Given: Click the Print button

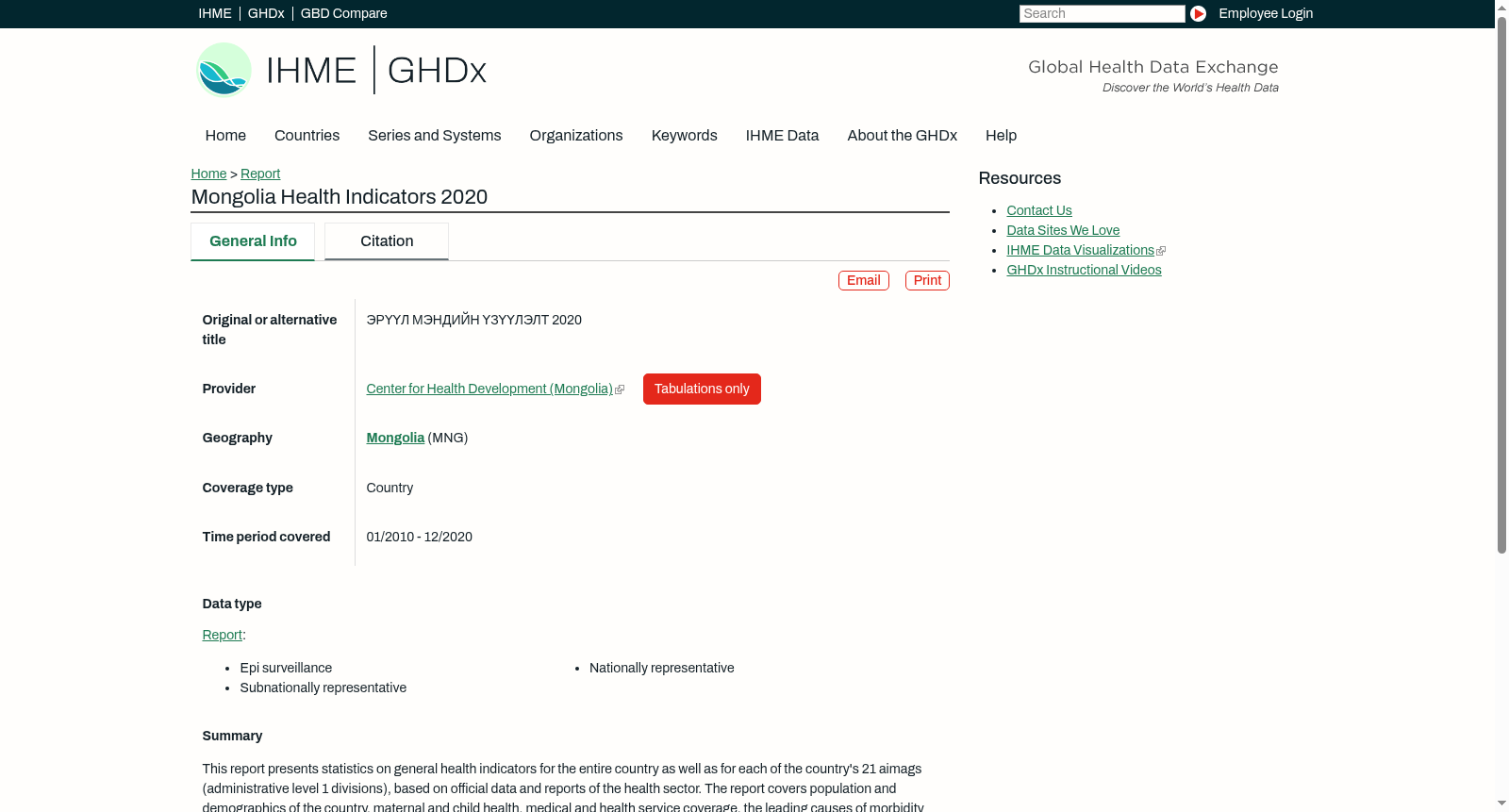Looking at the screenshot, I should tap(927, 280).
